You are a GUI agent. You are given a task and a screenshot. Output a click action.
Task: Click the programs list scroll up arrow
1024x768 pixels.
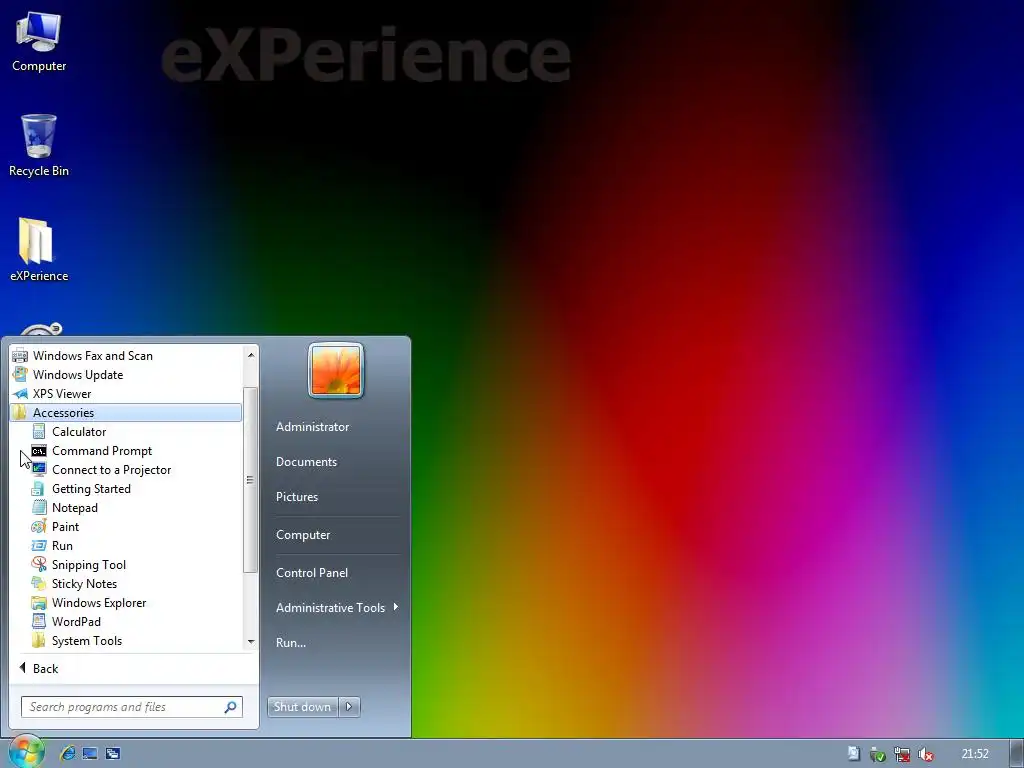251,355
